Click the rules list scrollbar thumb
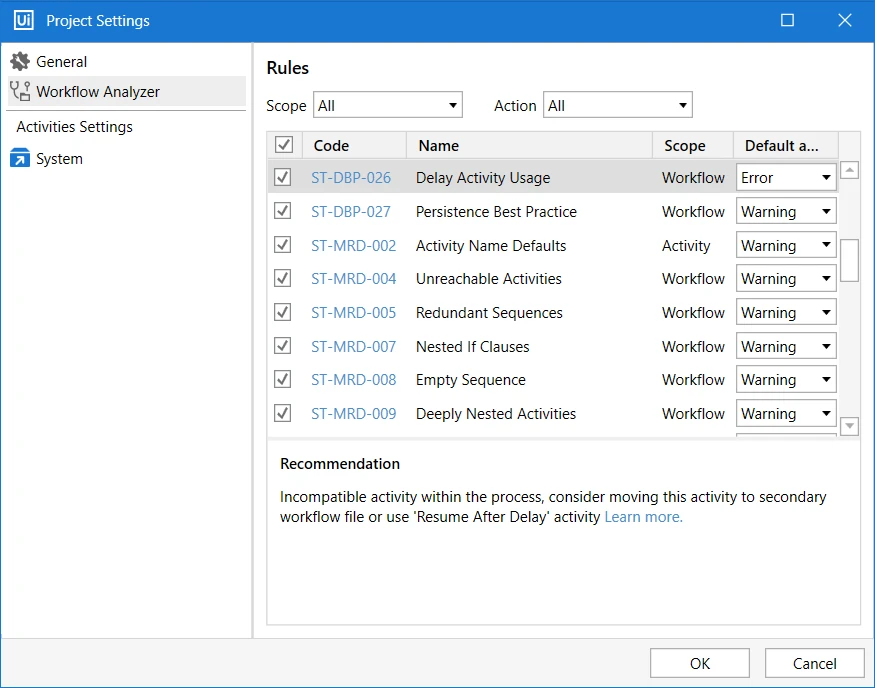The width and height of the screenshot is (875, 688). (849, 261)
